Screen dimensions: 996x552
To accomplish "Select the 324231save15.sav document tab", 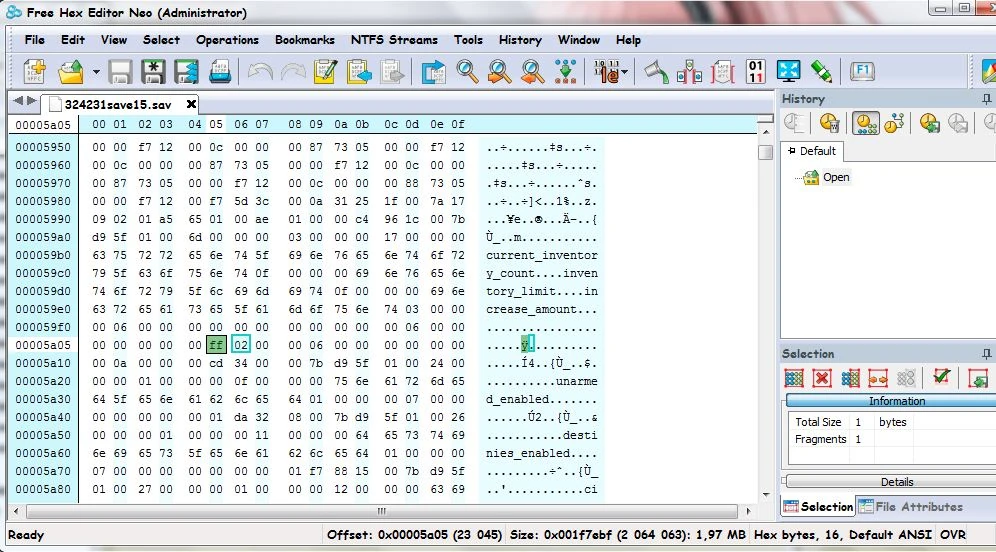I will (x=117, y=104).
